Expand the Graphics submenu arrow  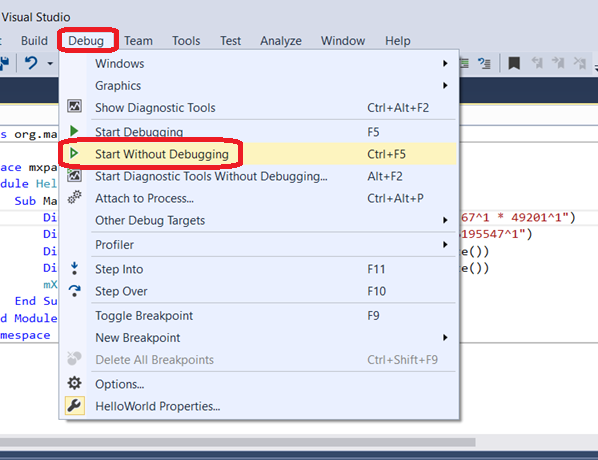(x=445, y=85)
